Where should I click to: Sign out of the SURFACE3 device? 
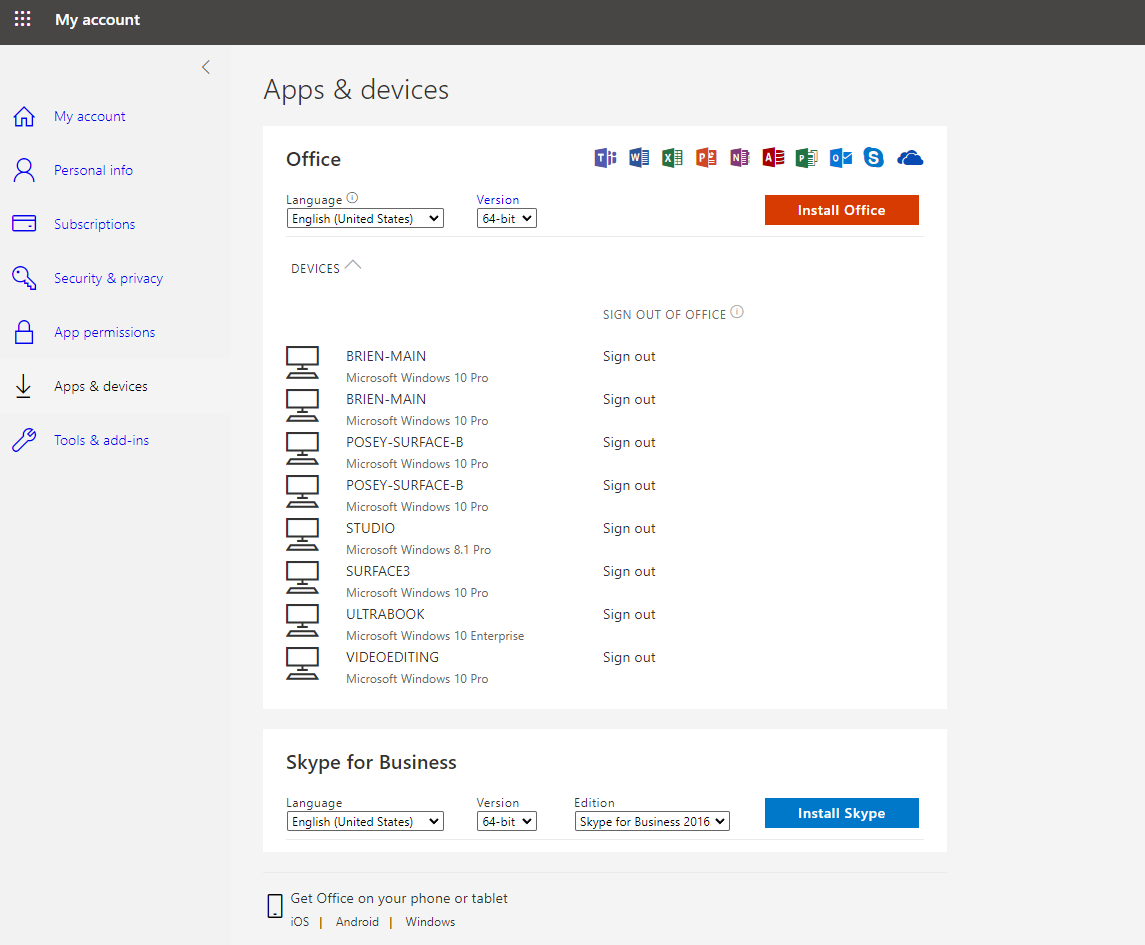click(x=629, y=571)
